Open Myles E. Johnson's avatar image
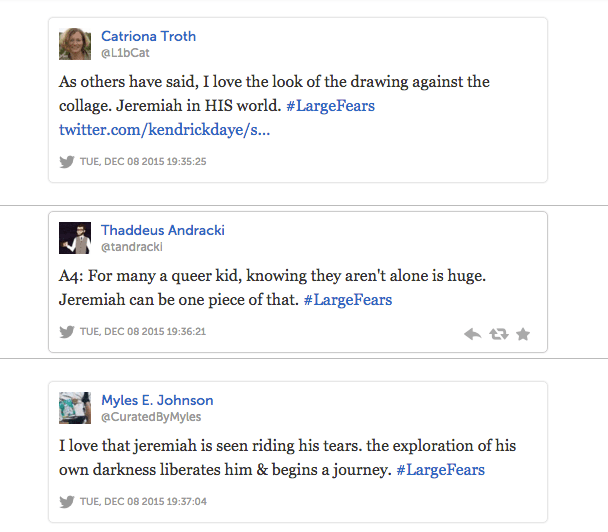The width and height of the screenshot is (608, 532). coord(75,408)
